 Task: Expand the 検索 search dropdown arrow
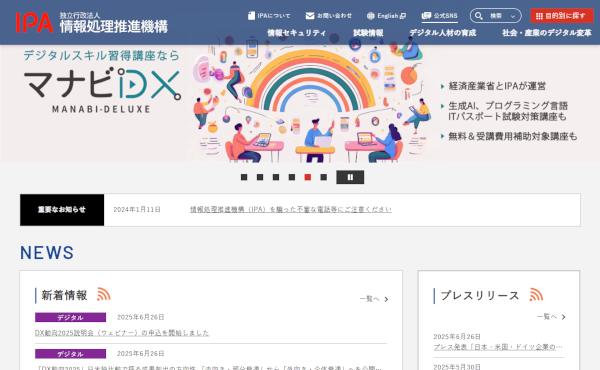point(513,16)
